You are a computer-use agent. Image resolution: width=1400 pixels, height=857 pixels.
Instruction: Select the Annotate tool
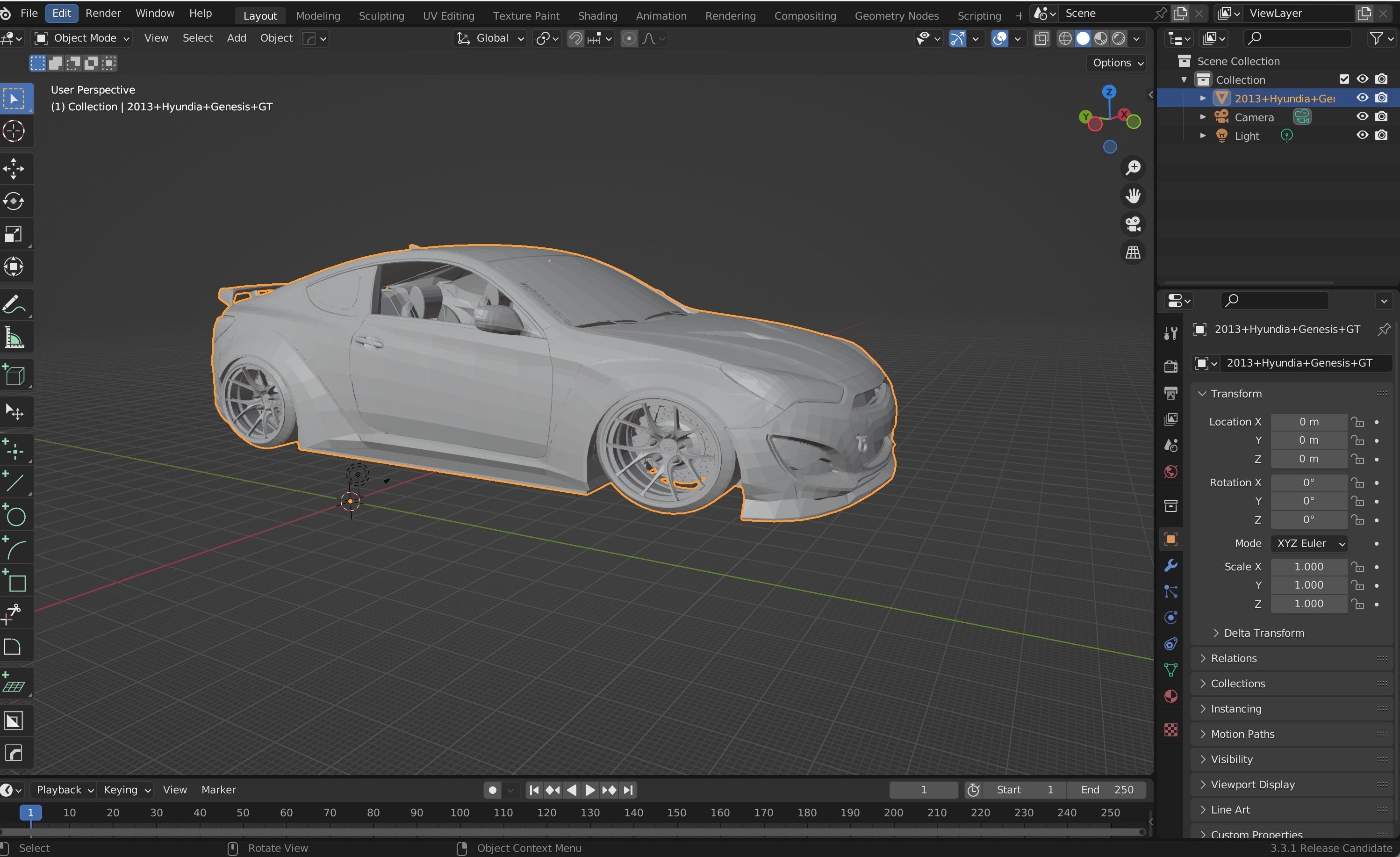(14, 305)
